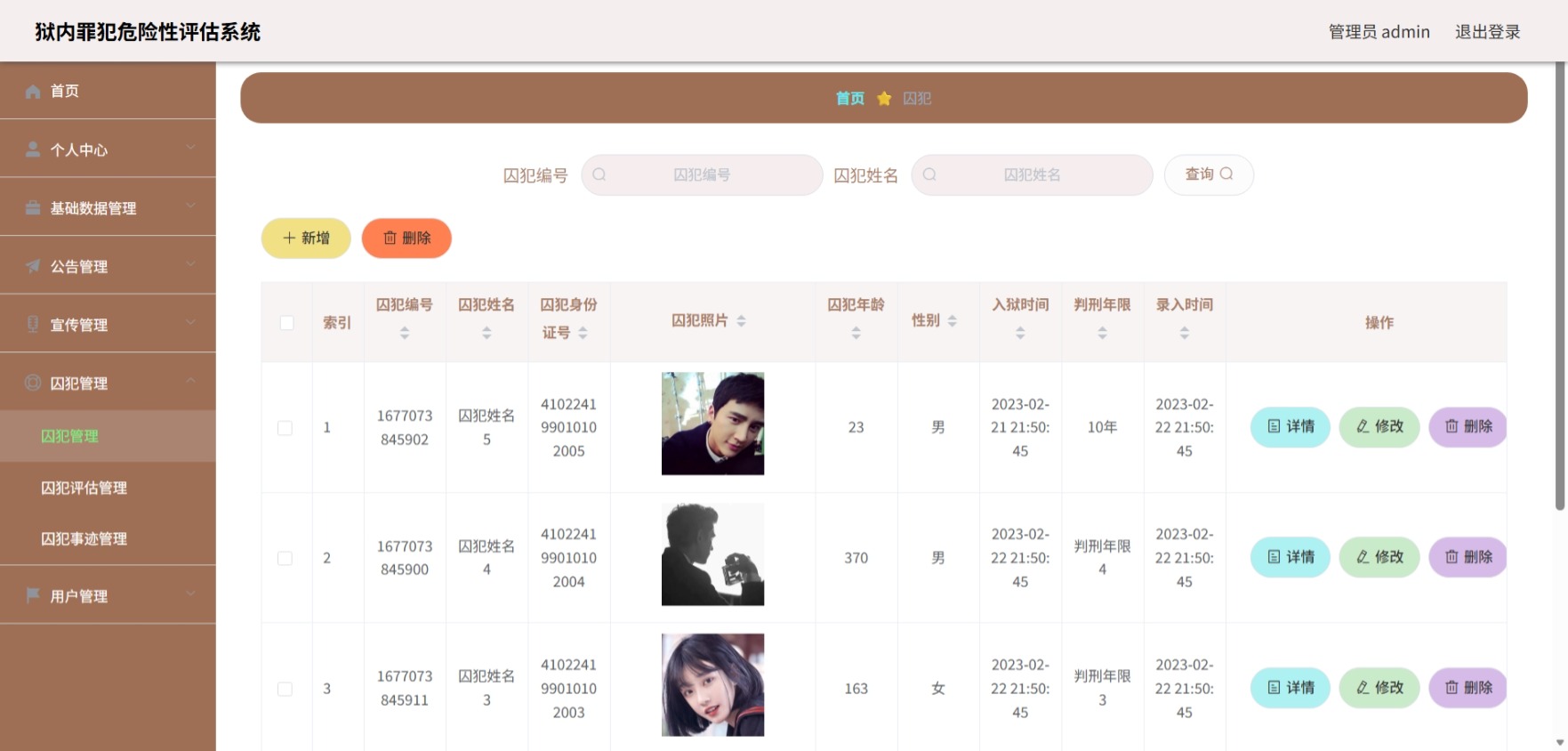Expand 公告管理 menu chevron
The width and height of the screenshot is (1568, 751).
click(190, 263)
